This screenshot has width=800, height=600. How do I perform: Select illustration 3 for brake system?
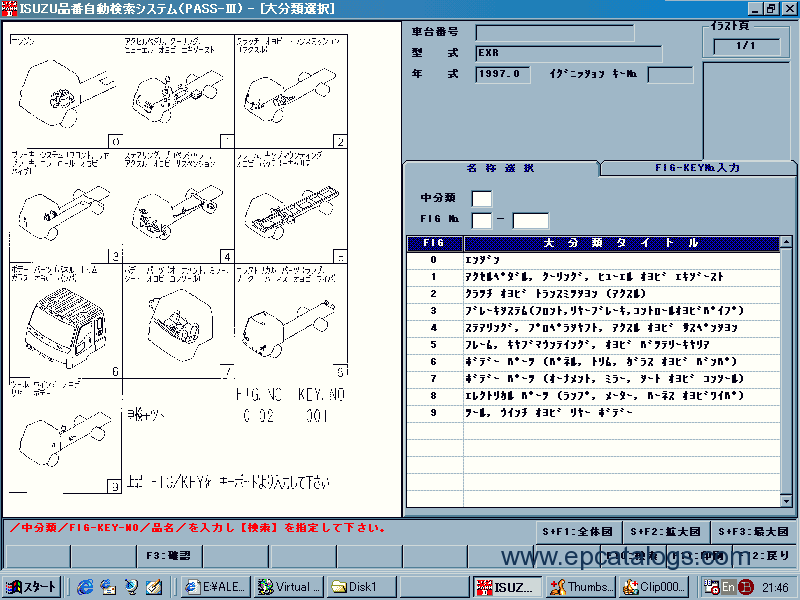point(65,207)
